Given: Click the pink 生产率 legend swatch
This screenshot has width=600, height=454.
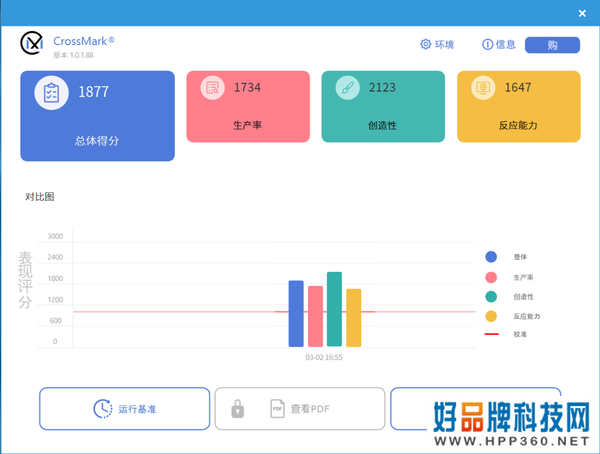Looking at the screenshot, I should click(491, 277).
